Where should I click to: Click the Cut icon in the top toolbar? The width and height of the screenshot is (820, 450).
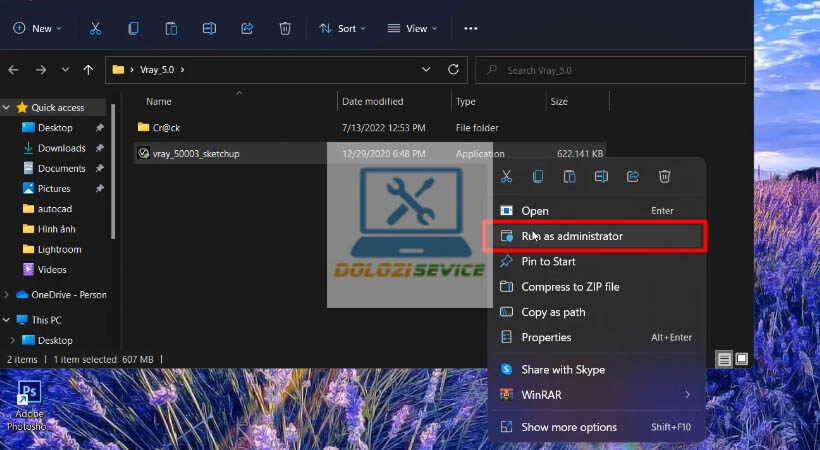(94, 28)
